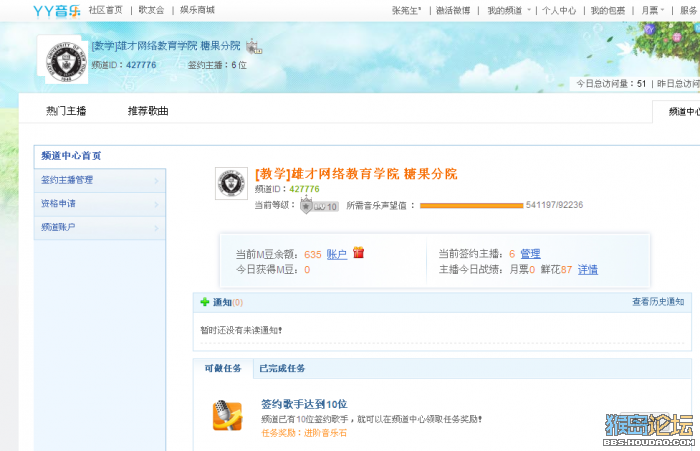Click 任务奖励:进阶音乐石 reward text
The height and width of the screenshot is (451, 700).
pyautogui.click(x=304, y=433)
